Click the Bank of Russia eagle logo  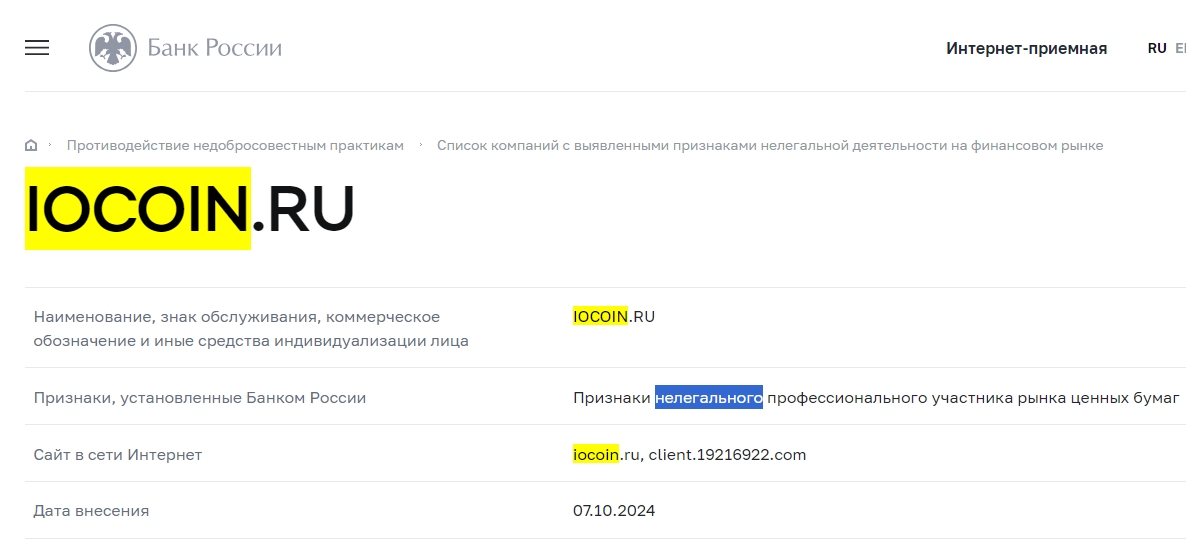pos(113,48)
